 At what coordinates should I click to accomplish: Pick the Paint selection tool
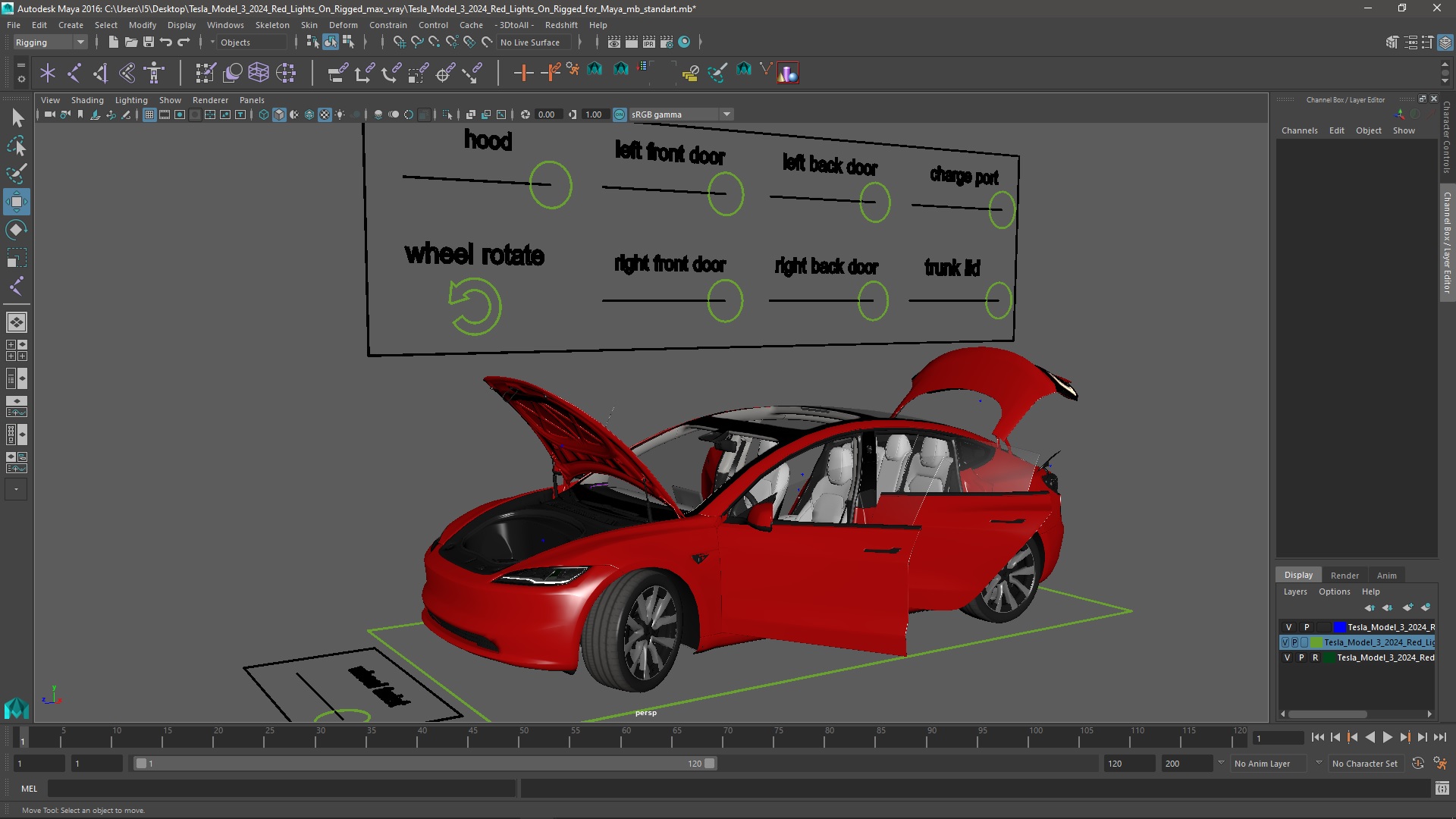17,174
